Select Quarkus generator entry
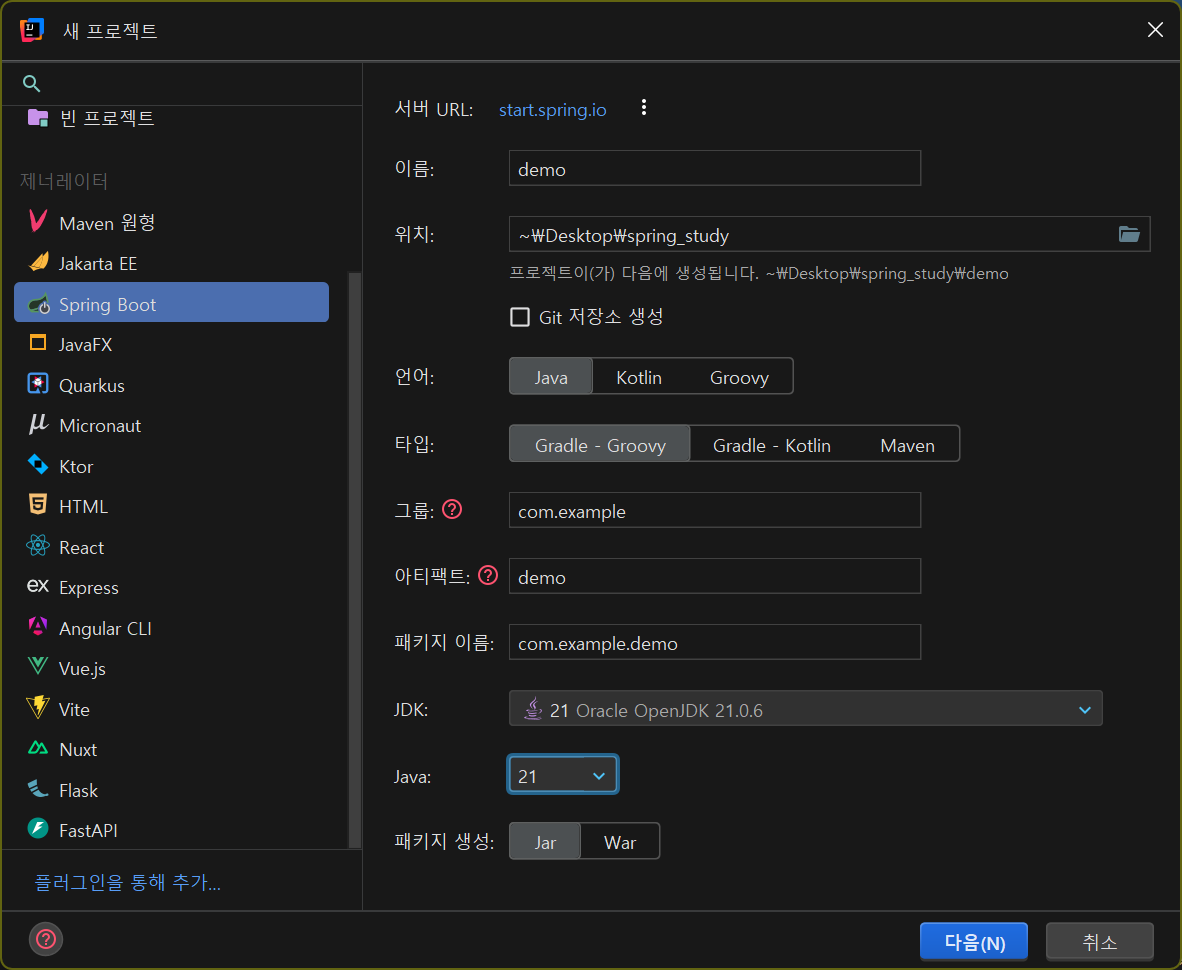This screenshot has width=1182, height=970. pos(171,385)
